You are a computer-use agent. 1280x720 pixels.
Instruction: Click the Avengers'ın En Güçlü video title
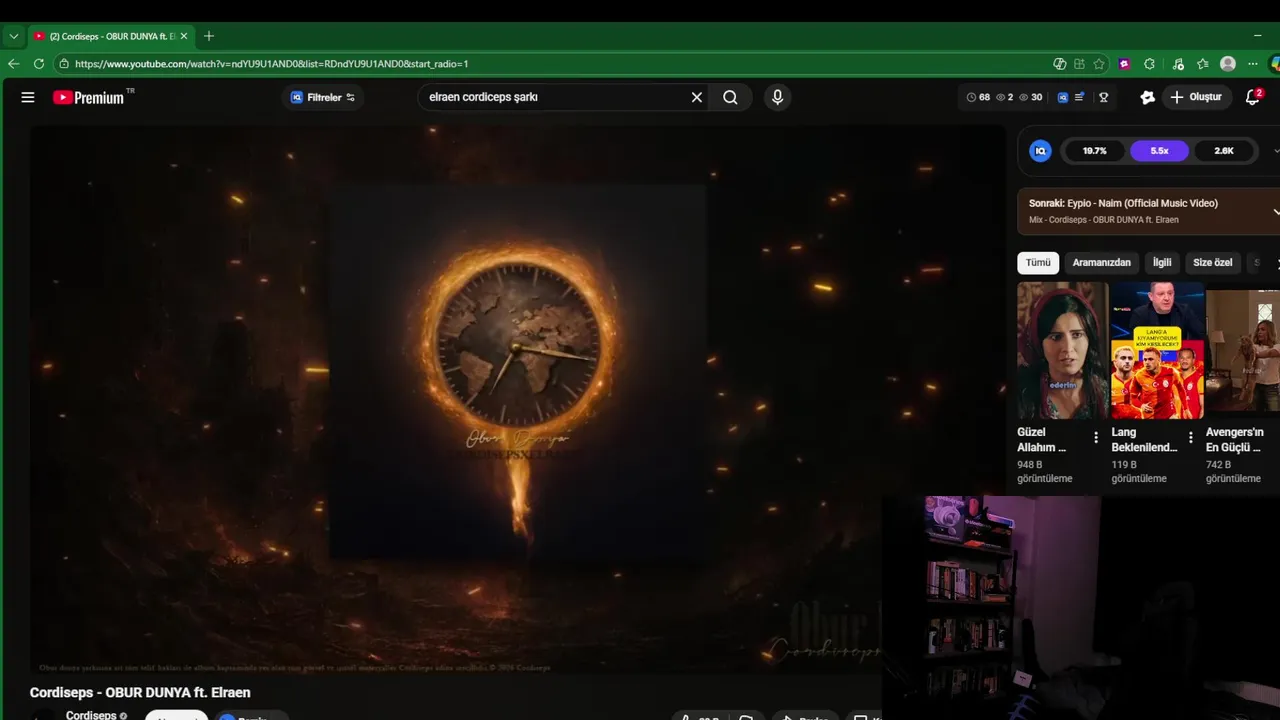[1235, 440]
